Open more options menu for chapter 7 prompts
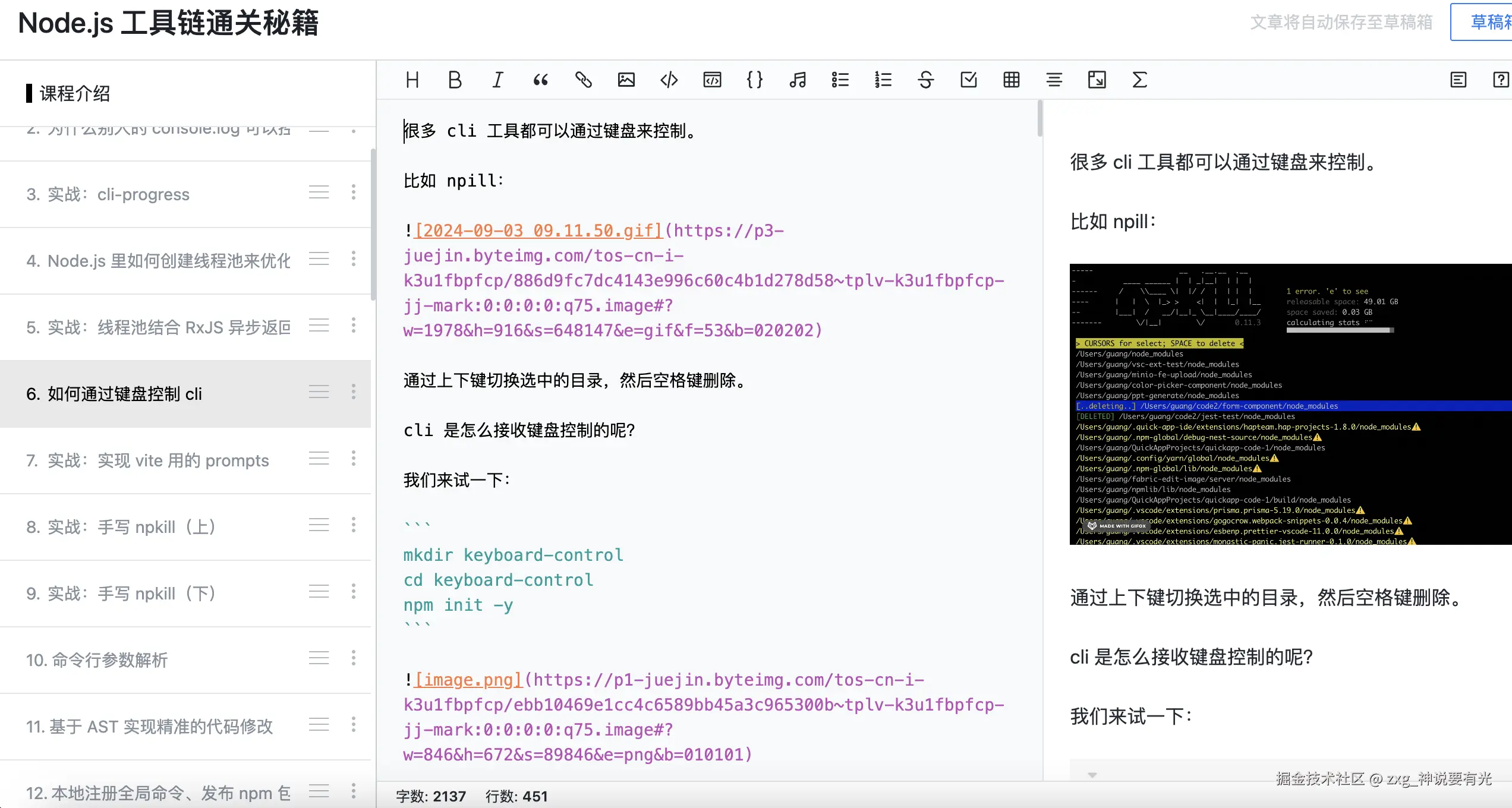This screenshot has width=1512, height=808. [354, 459]
